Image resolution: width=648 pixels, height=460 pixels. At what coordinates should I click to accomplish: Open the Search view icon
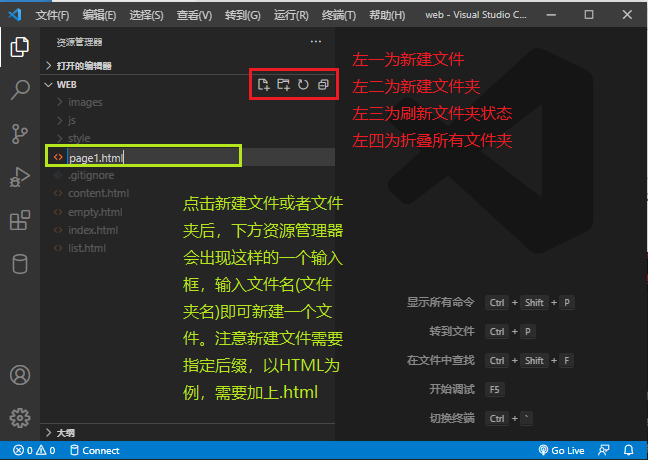[x=20, y=90]
